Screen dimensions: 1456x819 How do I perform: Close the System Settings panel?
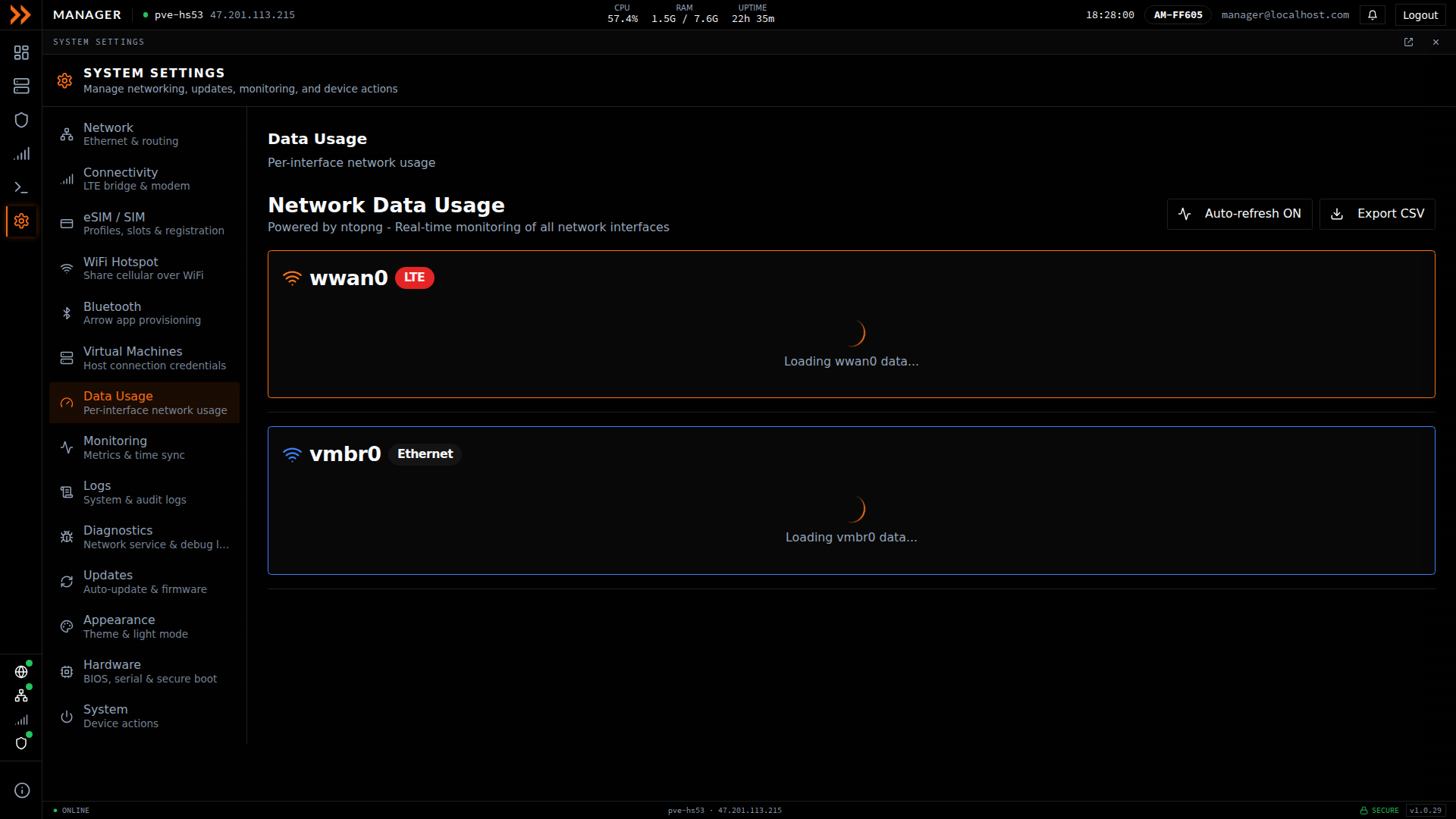(x=1436, y=42)
